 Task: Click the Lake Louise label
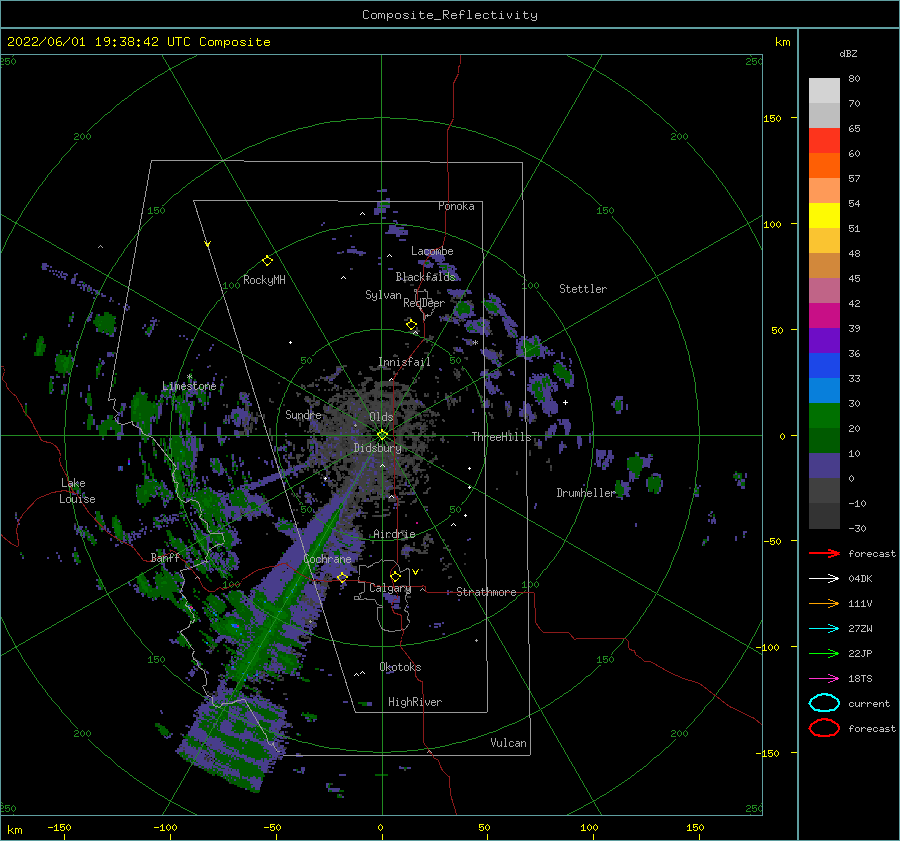tap(77, 491)
